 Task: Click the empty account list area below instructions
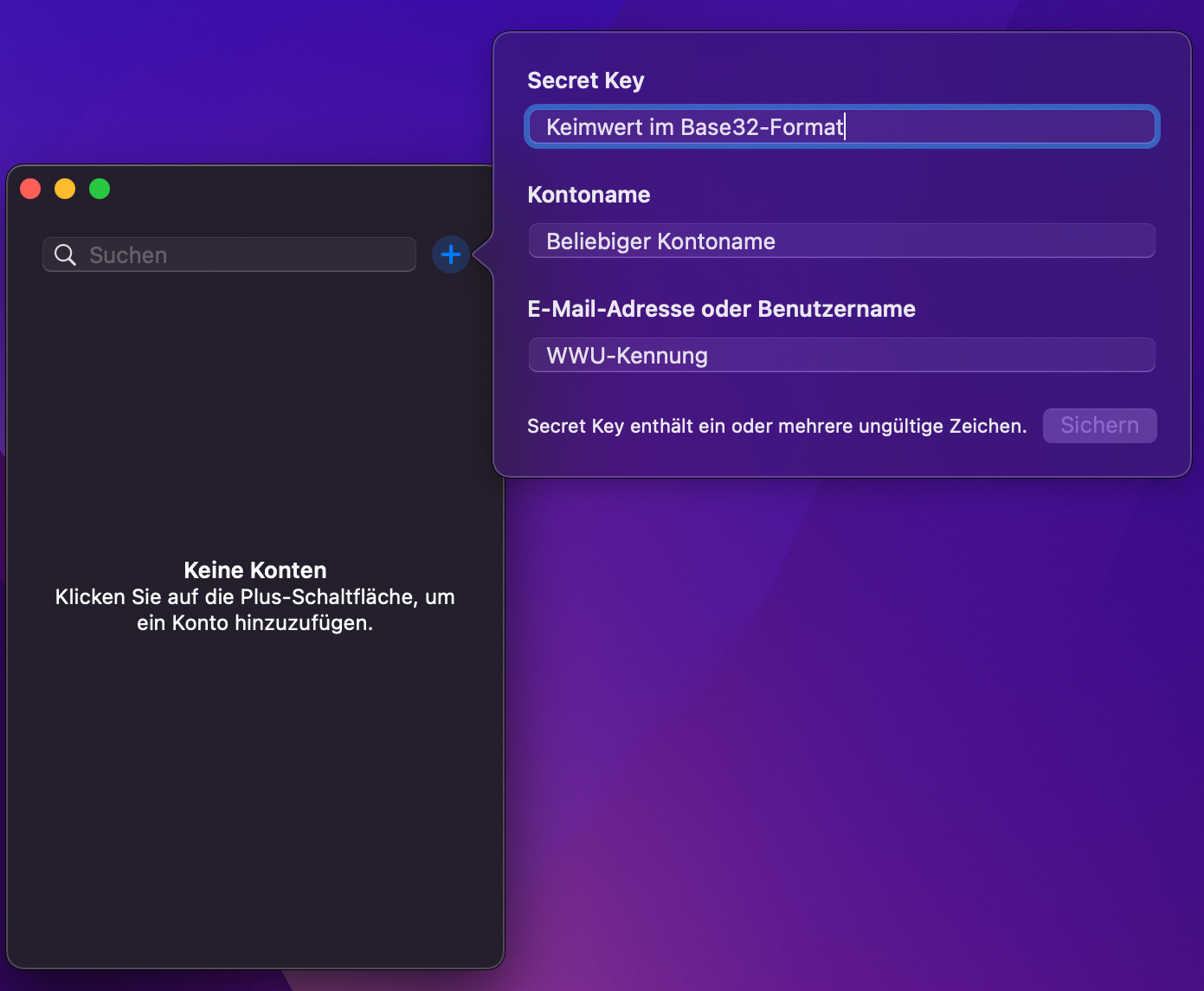(x=255, y=796)
